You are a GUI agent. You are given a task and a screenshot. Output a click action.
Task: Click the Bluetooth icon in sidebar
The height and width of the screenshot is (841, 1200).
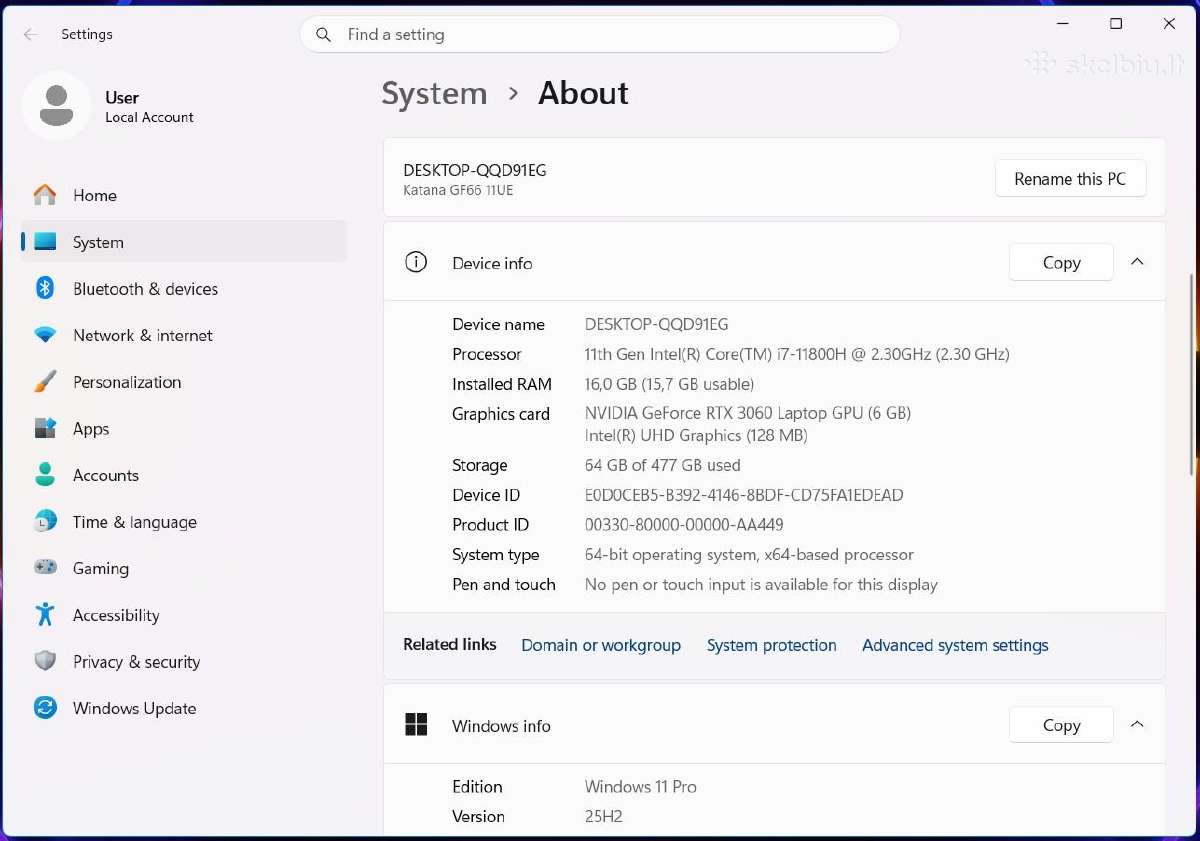coord(45,288)
